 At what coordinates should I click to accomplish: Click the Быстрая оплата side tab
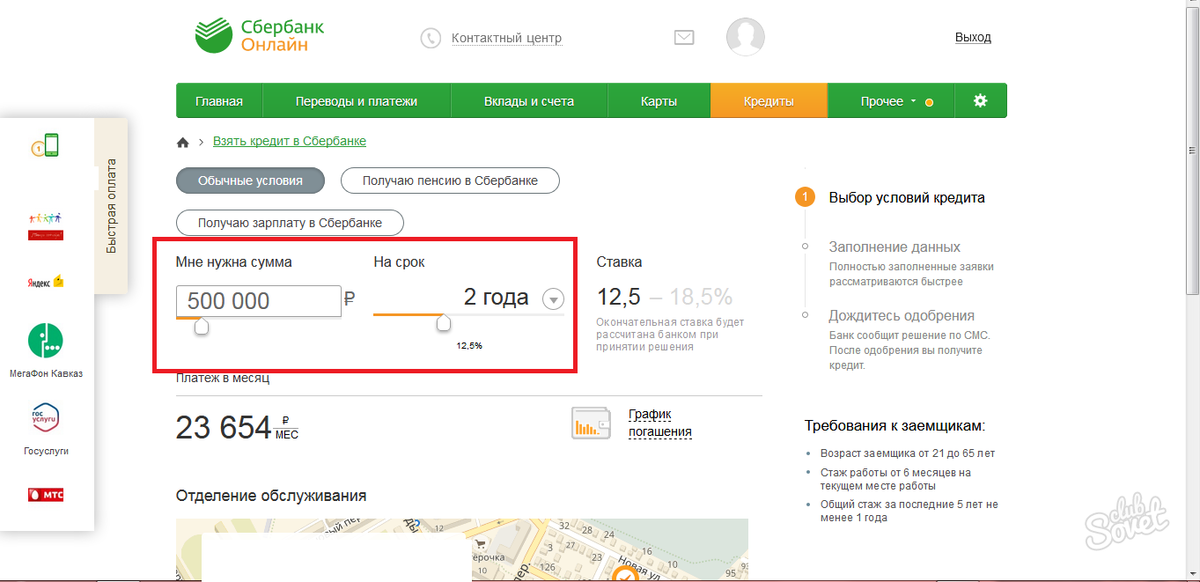pyautogui.click(x=111, y=205)
